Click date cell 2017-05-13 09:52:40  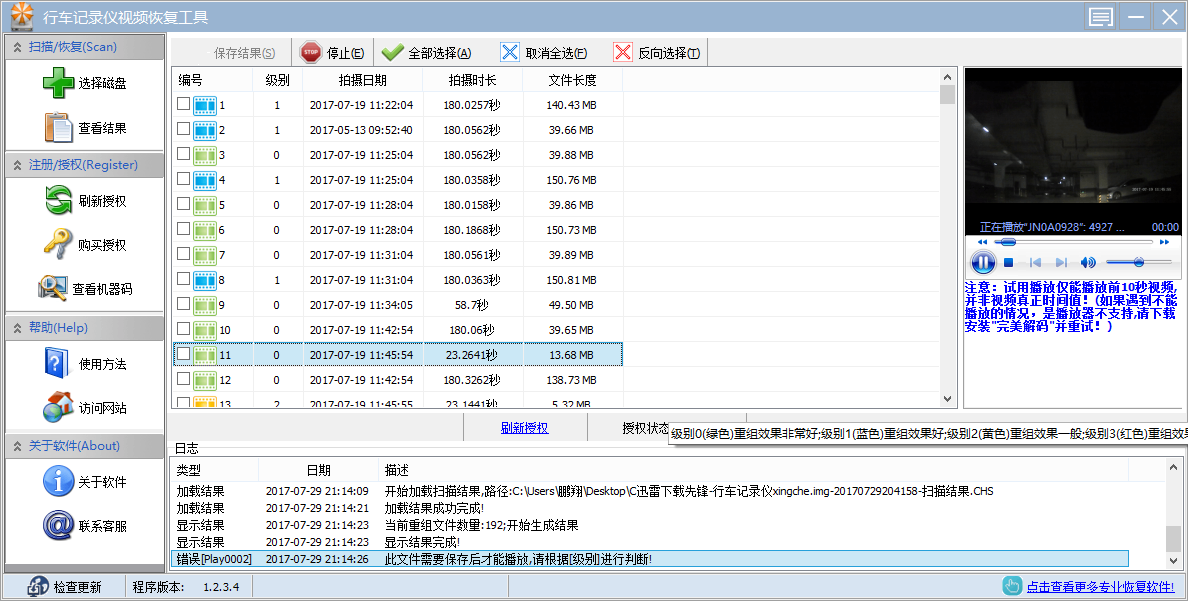pos(361,130)
